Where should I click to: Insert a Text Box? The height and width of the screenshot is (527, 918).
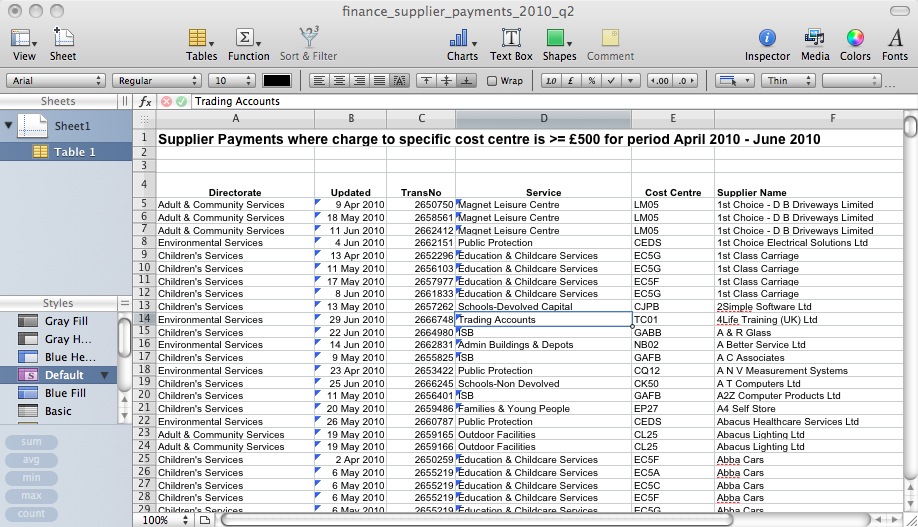point(511,45)
